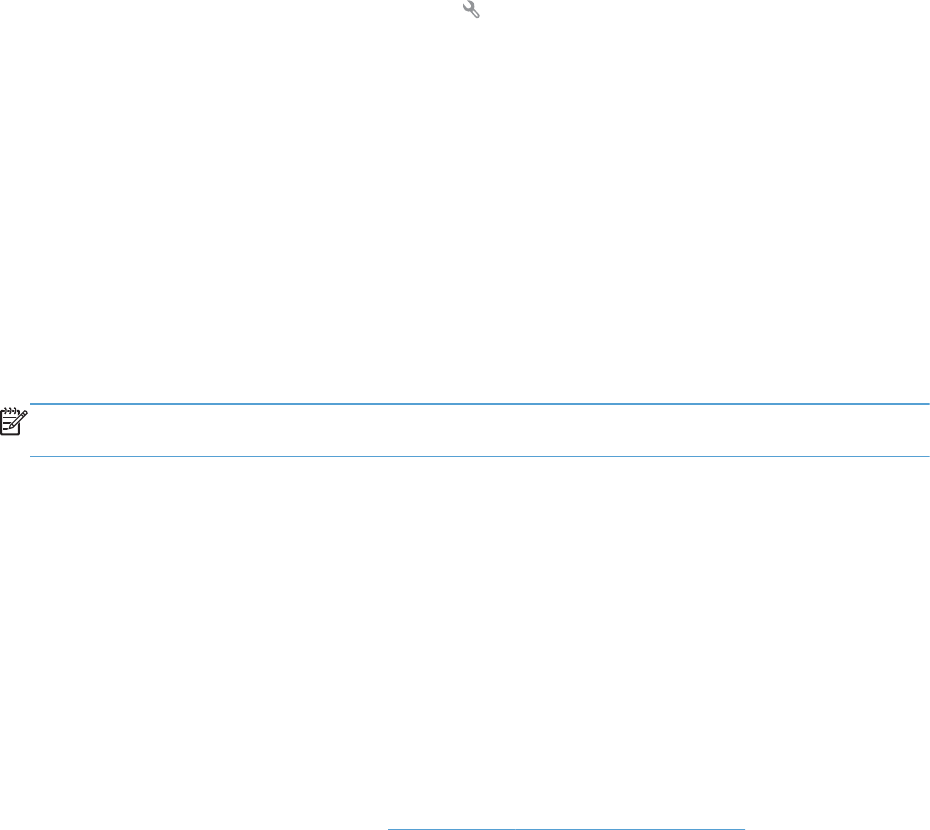Screen dimensions: 930x830
Task: Pick the spiral notebook note marker
Action: pos(14,421)
